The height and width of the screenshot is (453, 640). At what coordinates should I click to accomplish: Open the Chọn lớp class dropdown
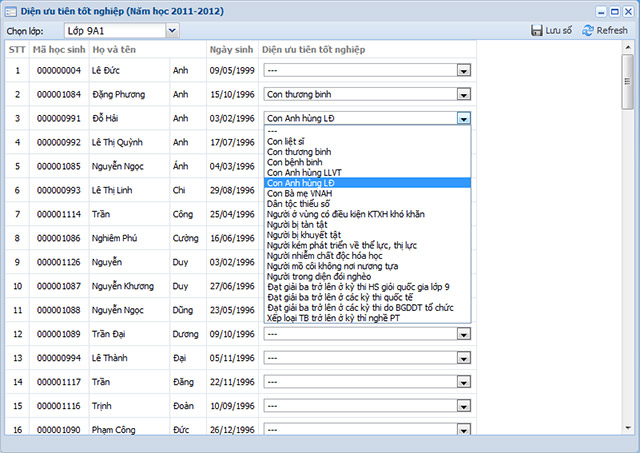coord(171,30)
